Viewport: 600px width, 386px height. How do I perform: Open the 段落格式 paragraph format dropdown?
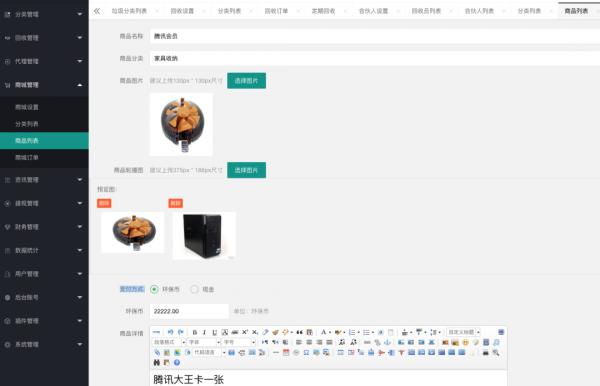tap(169, 342)
